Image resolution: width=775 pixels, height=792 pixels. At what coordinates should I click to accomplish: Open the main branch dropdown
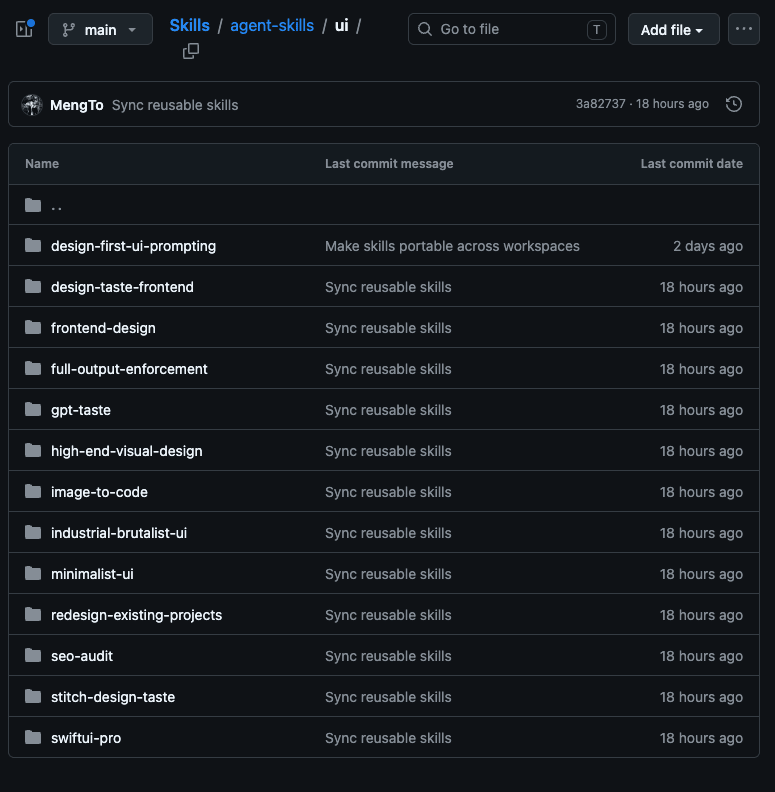point(100,30)
